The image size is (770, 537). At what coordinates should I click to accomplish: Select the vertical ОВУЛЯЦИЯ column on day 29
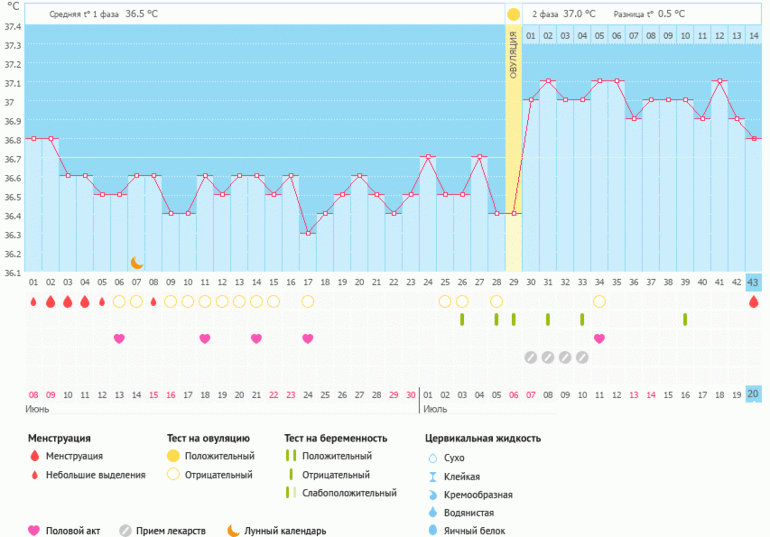(513, 150)
